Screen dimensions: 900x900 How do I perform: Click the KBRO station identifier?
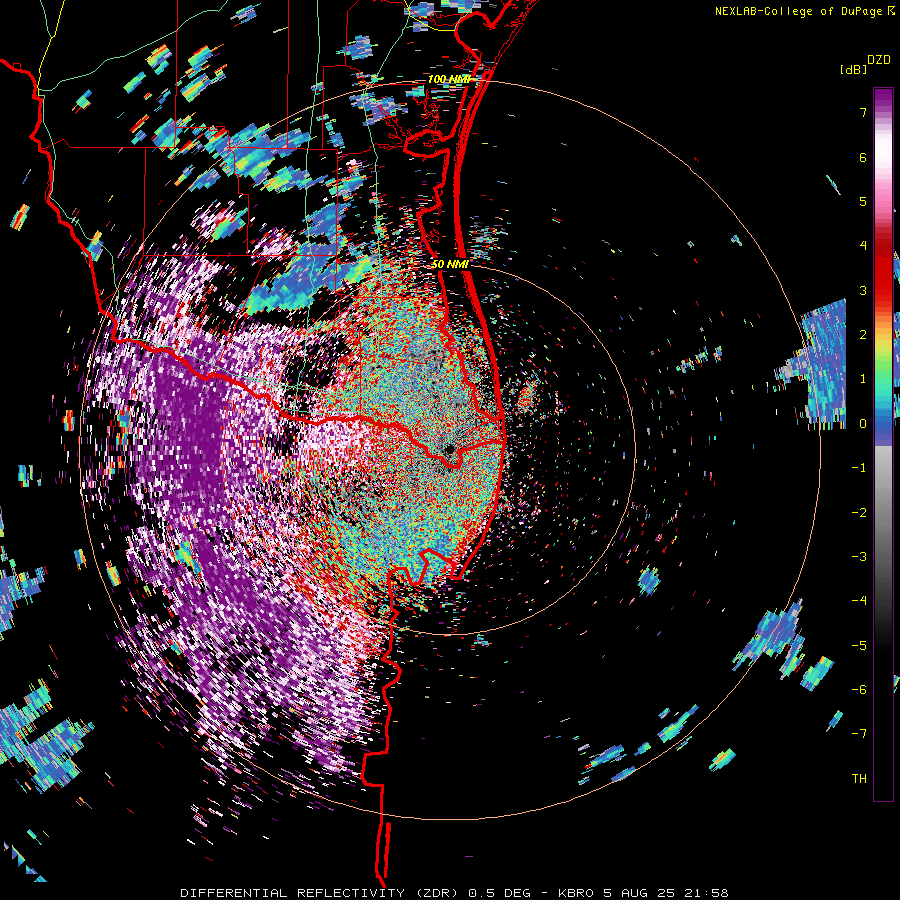[577, 893]
